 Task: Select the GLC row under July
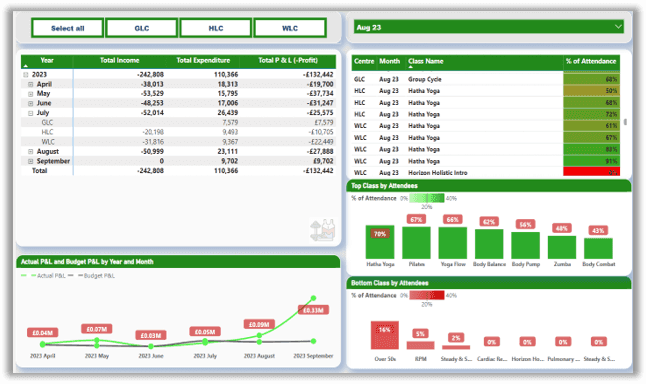click(x=178, y=122)
